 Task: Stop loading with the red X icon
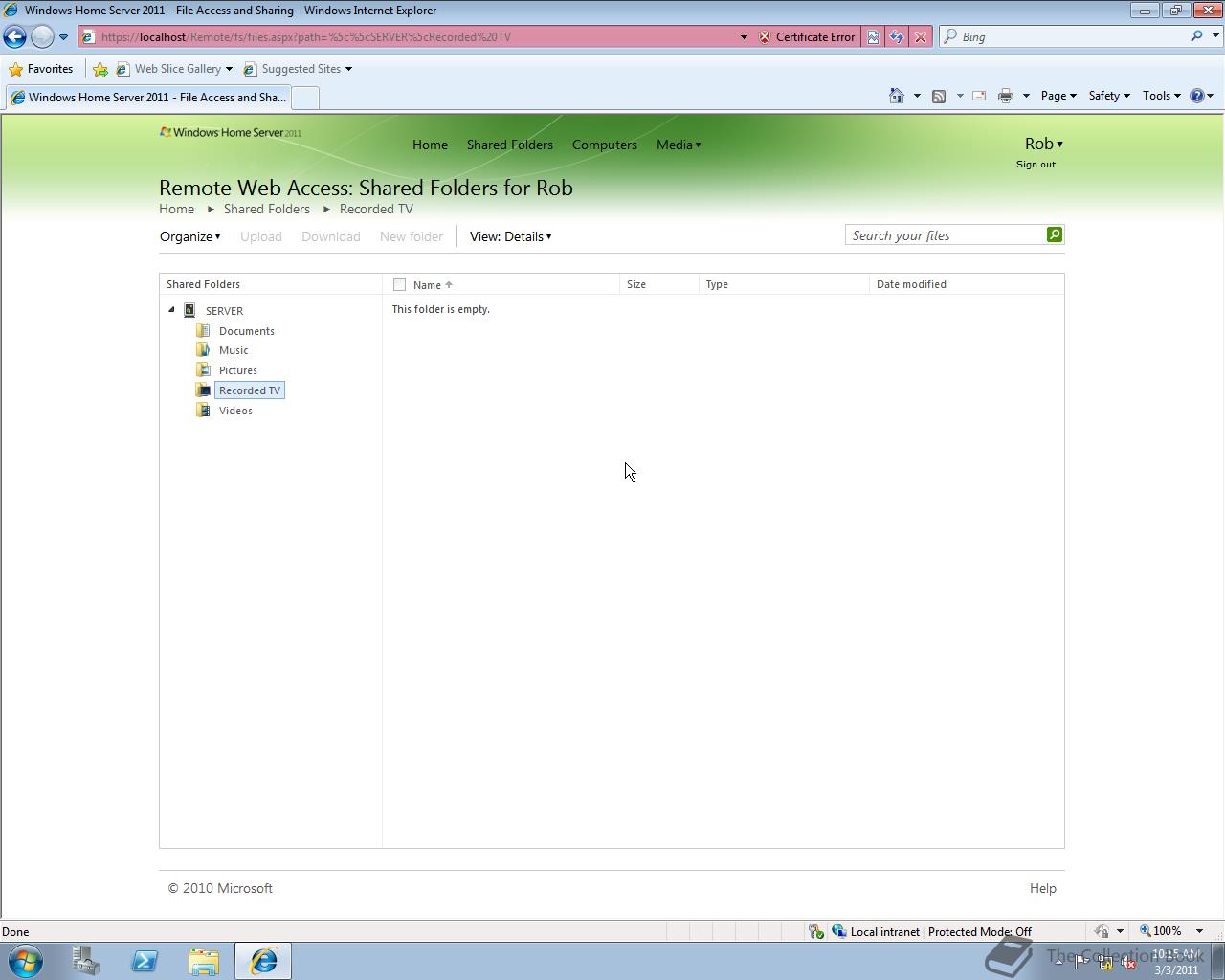920,36
